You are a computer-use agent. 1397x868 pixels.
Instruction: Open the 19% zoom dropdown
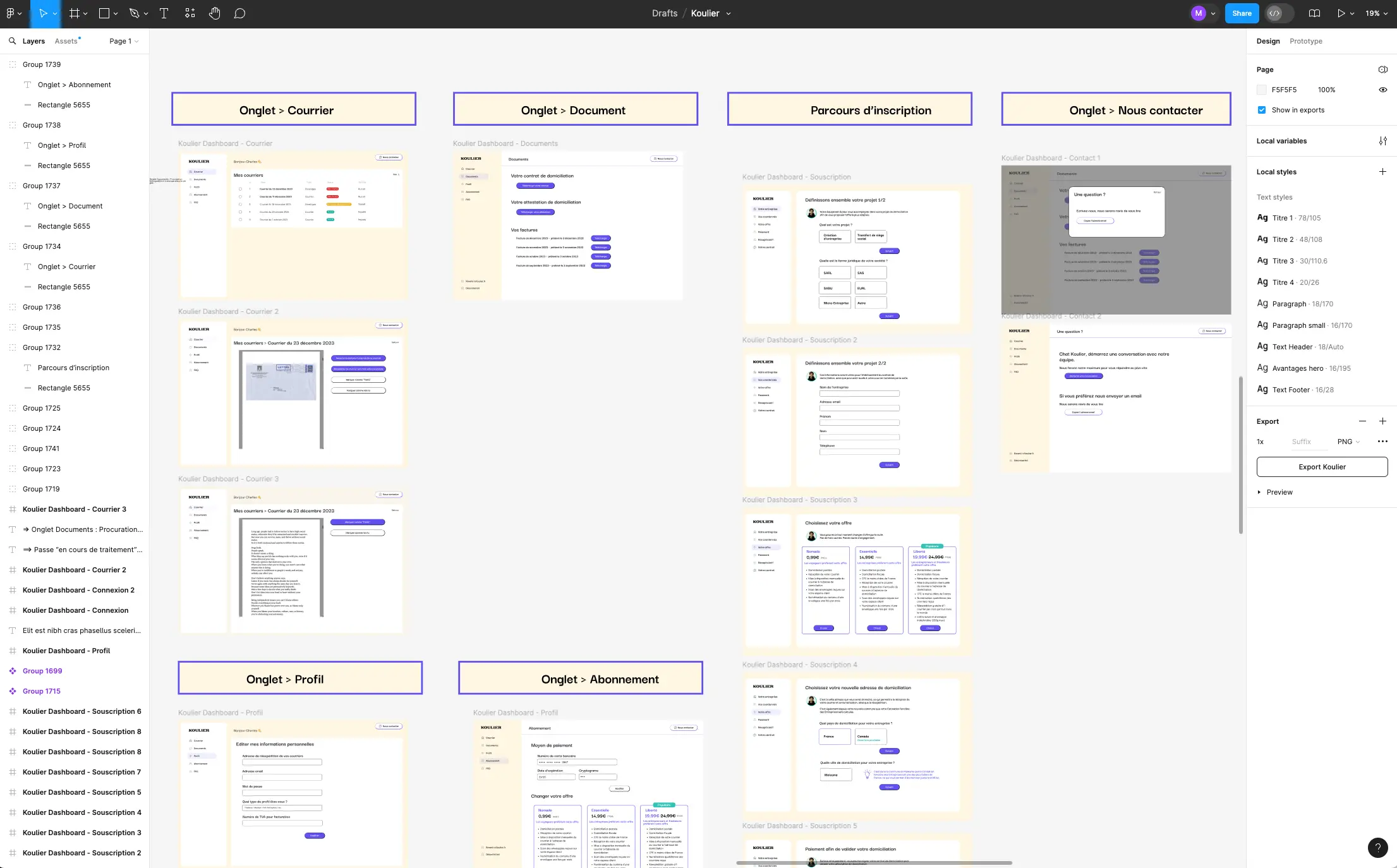[1376, 13]
